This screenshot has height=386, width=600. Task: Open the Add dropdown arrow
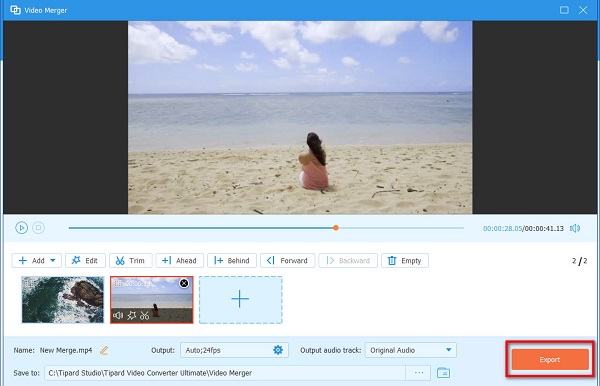53,261
